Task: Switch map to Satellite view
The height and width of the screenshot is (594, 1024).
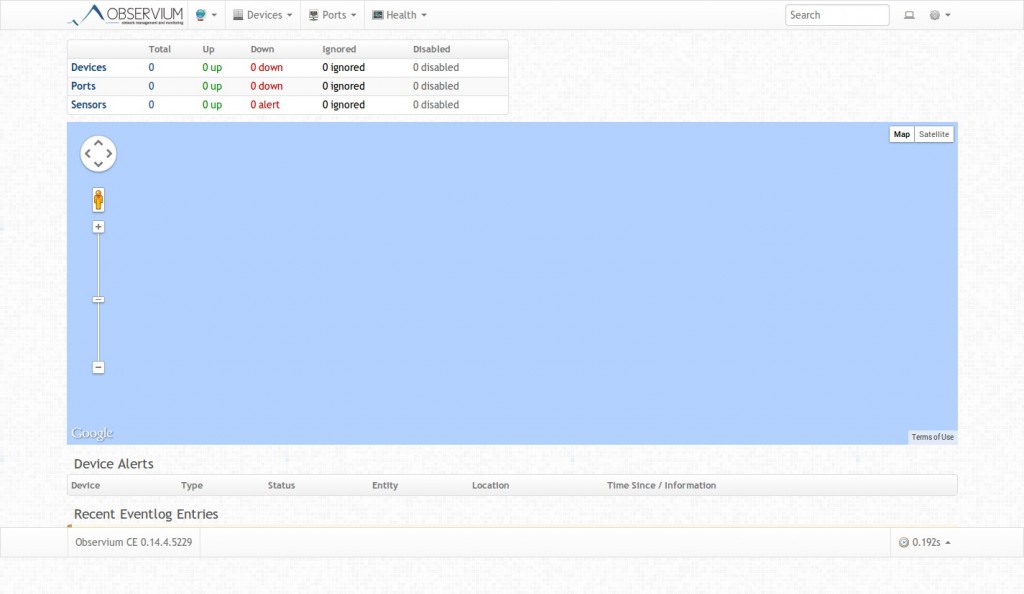Action: coord(933,133)
